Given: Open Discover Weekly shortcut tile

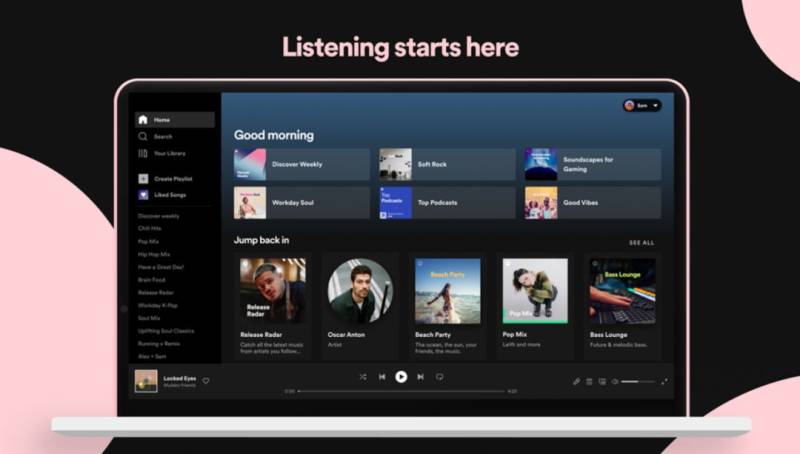Looking at the screenshot, I should point(302,164).
